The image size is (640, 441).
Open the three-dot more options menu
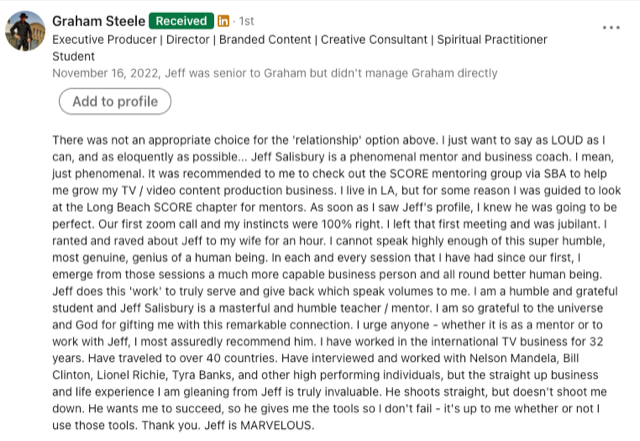click(611, 28)
